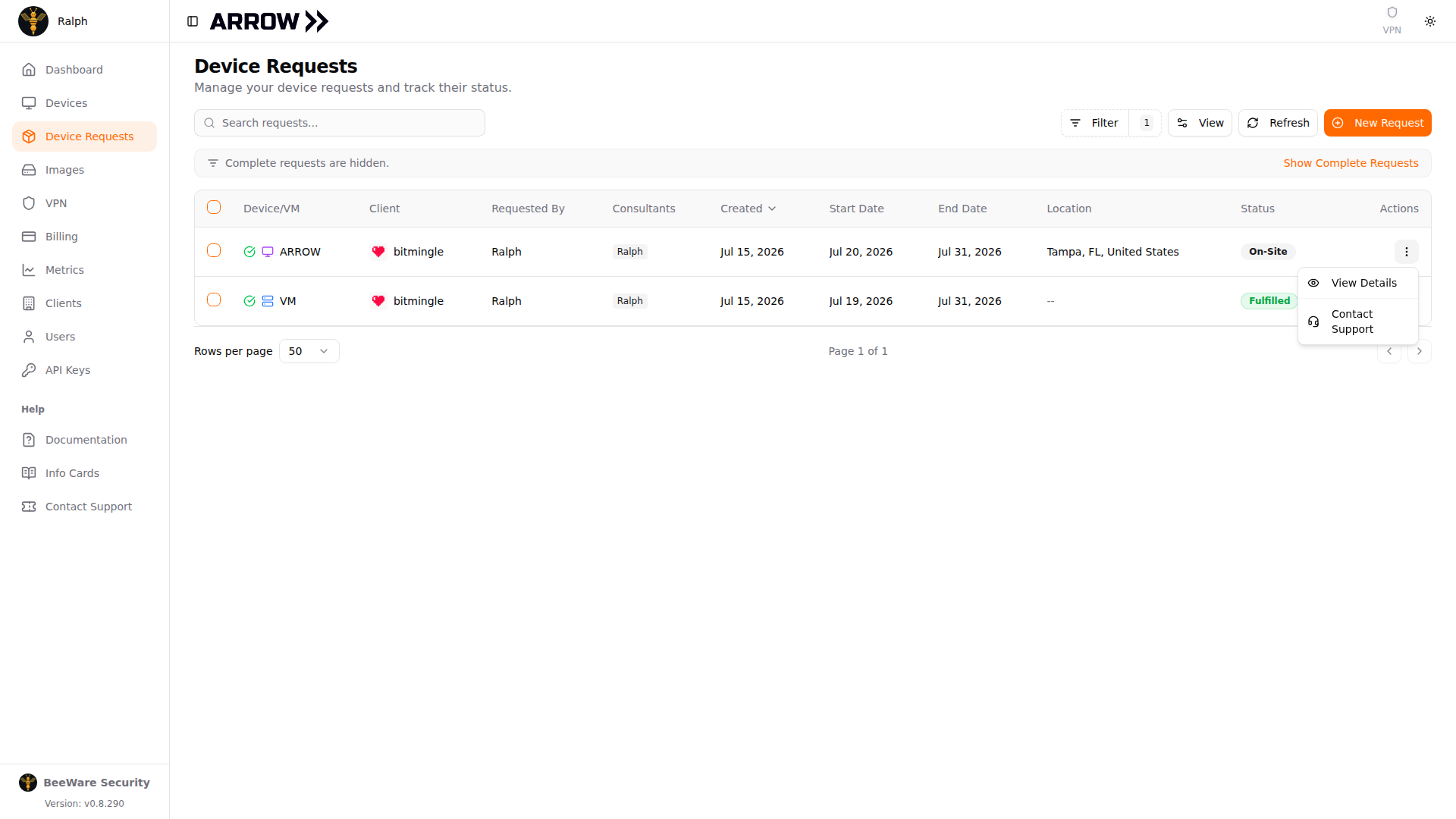Tick the select-all checkbox in table header
This screenshot has width=1456, height=819.
tap(214, 207)
